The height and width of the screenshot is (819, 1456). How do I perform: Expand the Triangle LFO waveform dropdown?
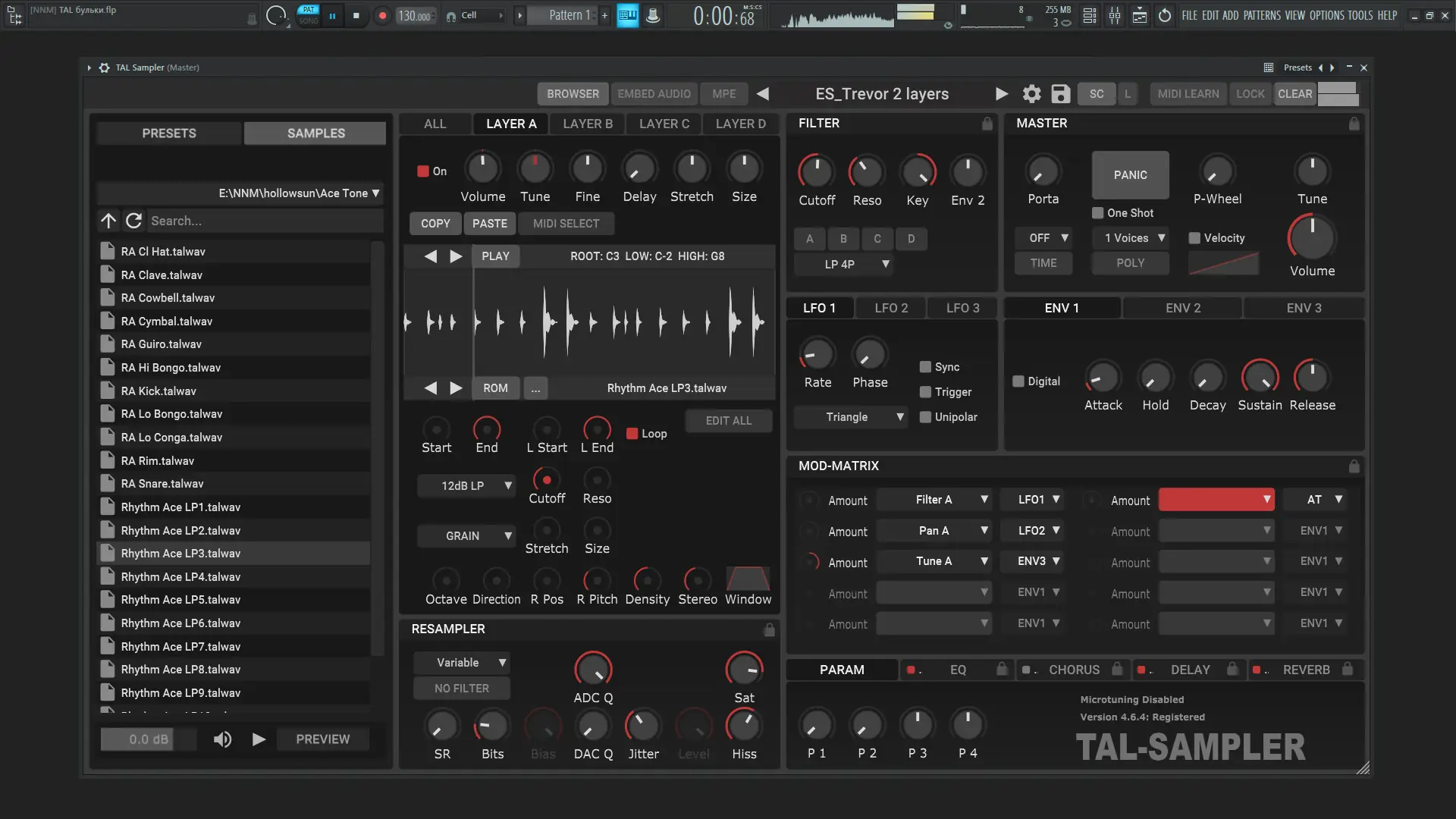[x=849, y=417]
